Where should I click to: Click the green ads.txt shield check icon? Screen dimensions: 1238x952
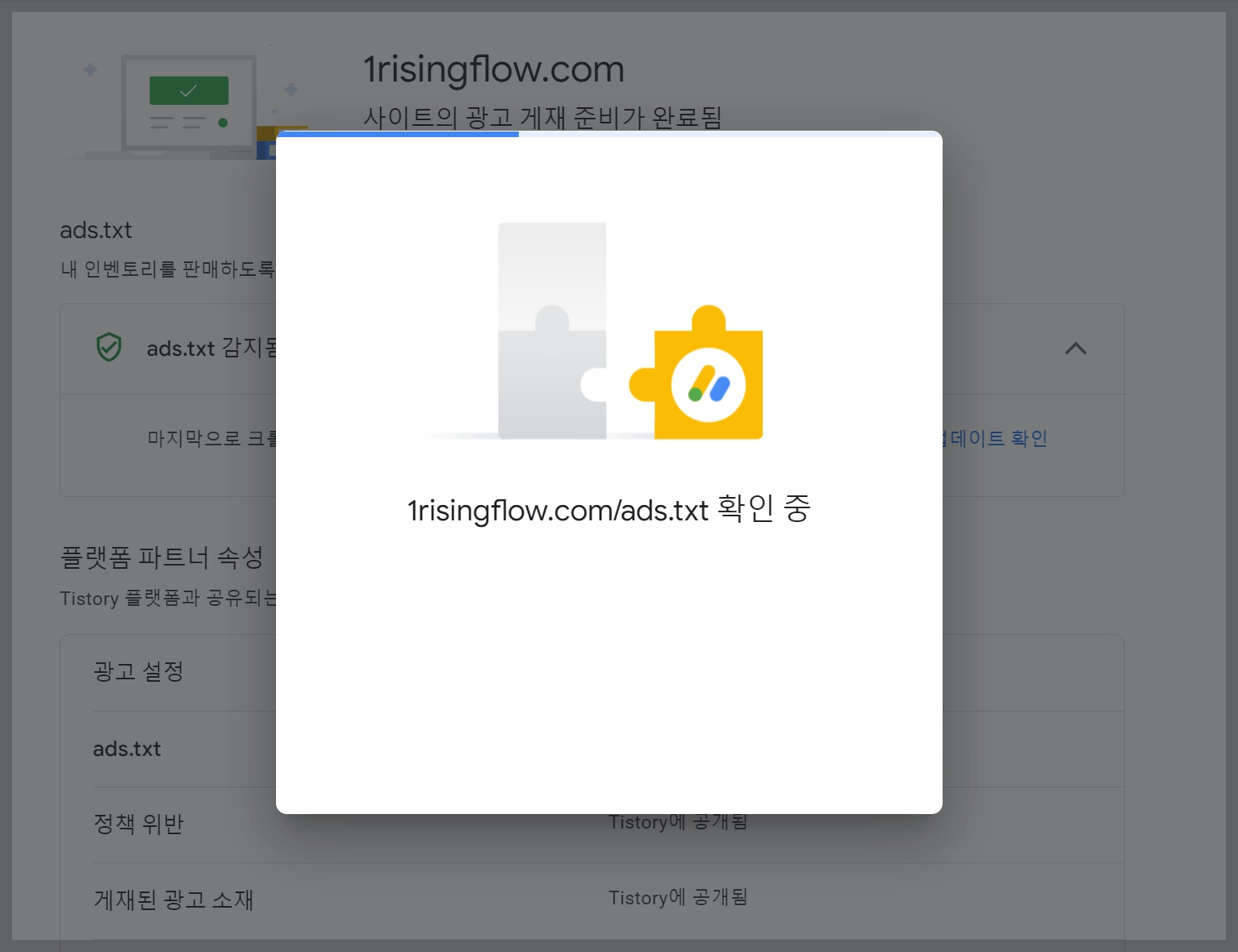coord(109,348)
